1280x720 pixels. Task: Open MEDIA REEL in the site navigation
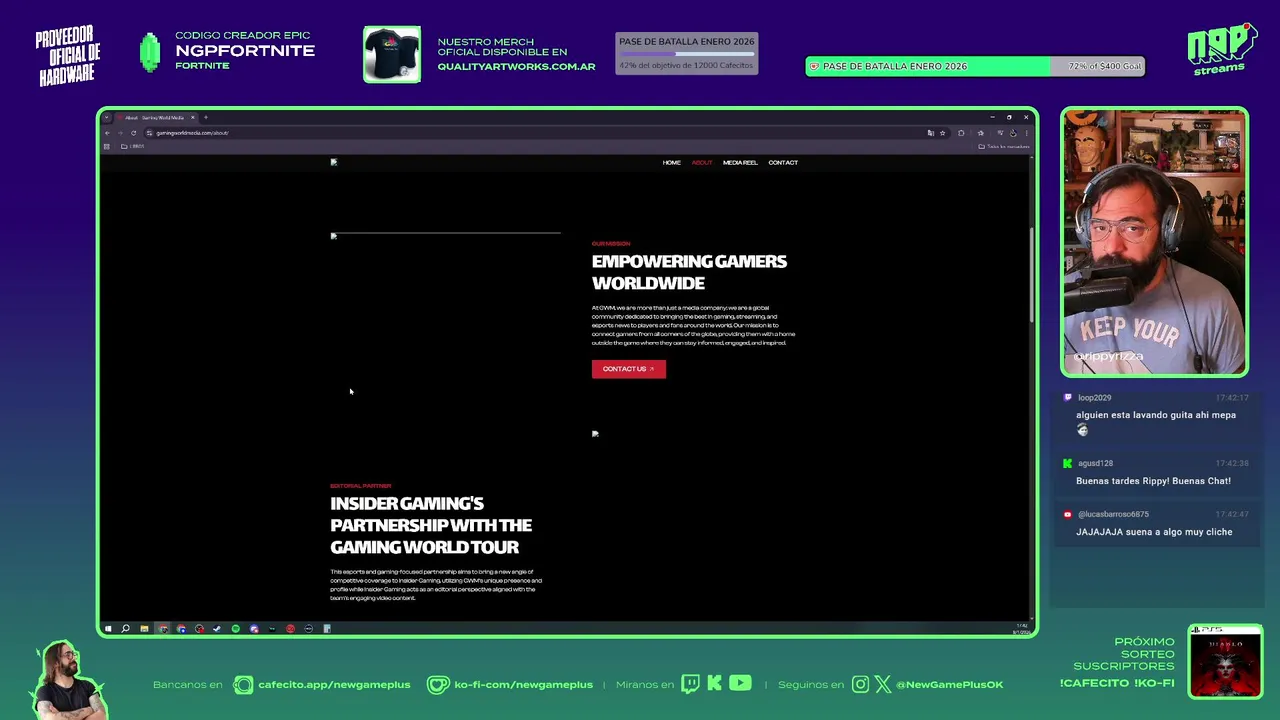pos(740,162)
